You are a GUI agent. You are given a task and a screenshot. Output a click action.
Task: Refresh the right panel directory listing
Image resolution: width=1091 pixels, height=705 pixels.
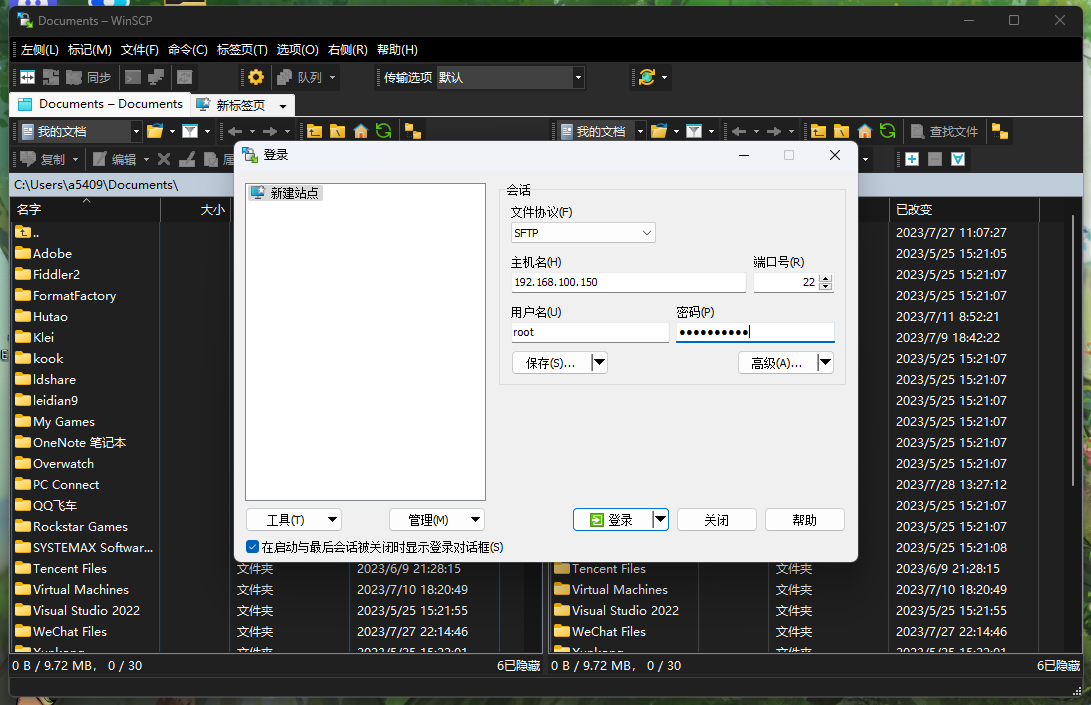[x=887, y=131]
